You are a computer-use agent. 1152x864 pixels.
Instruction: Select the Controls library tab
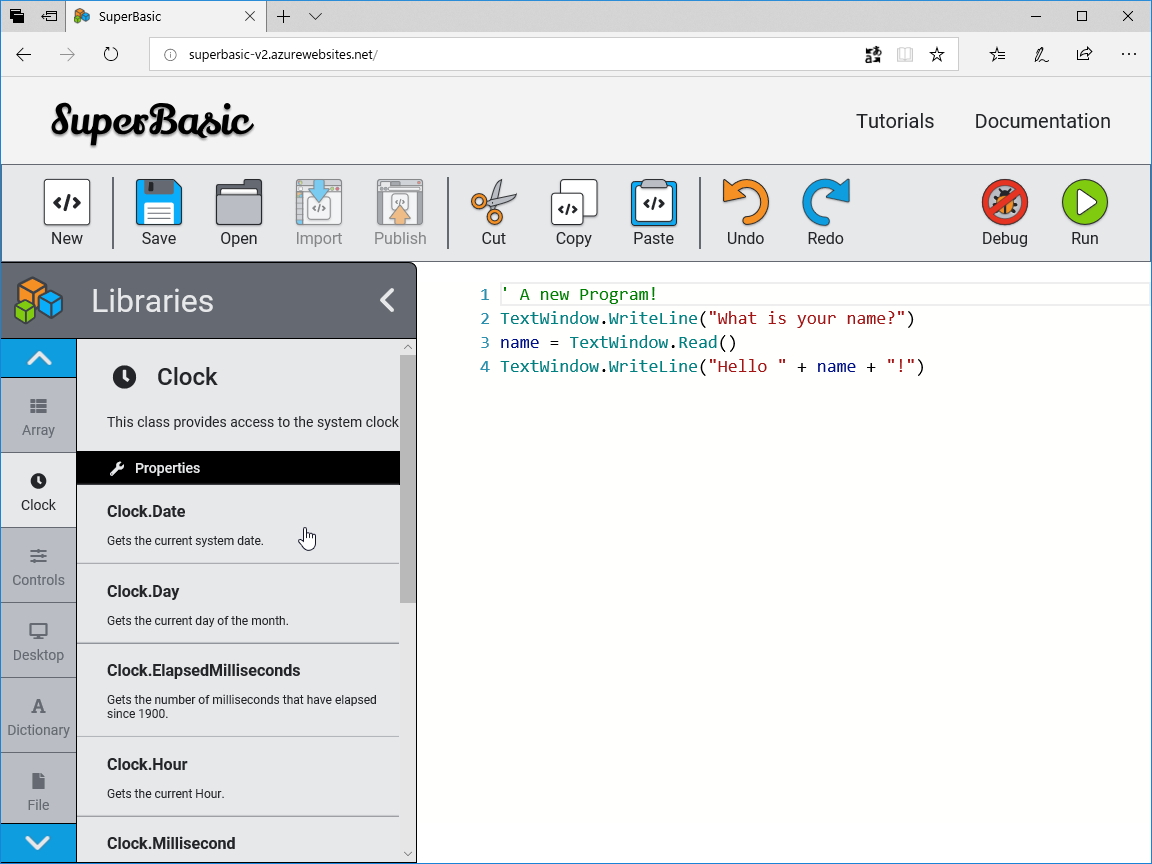[38, 566]
